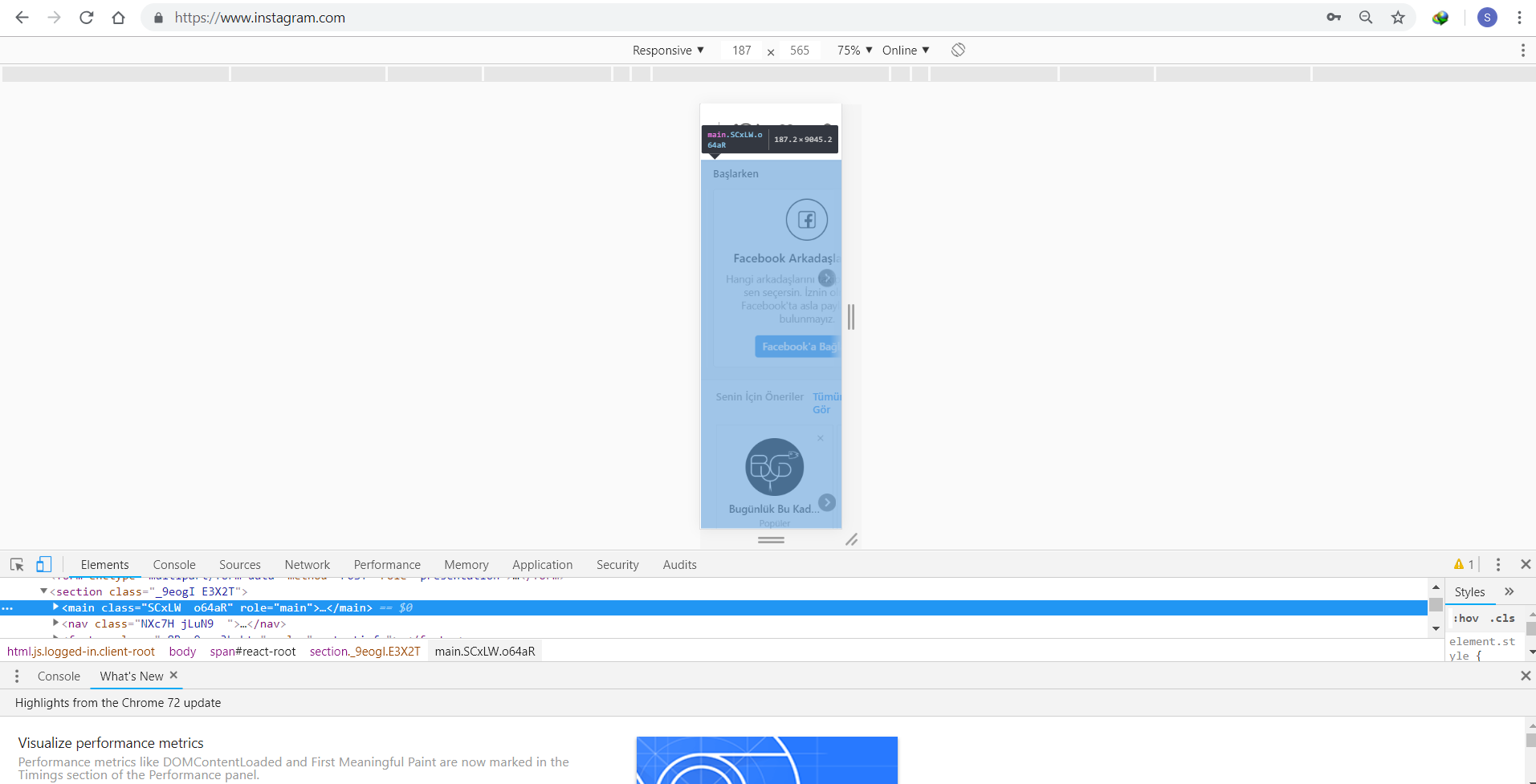1536x784 pixels.
Task: Open the Performance tab
Action: (x=387, y=565)
